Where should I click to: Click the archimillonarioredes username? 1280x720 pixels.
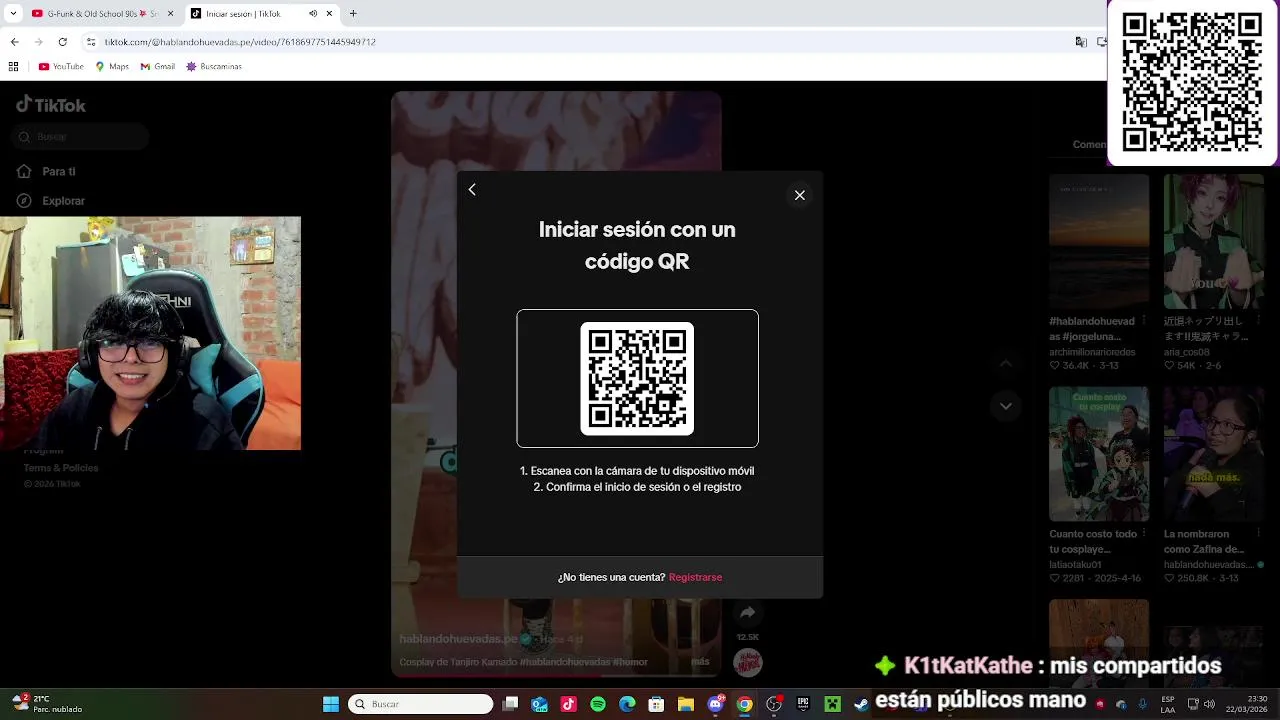[x=1092, y=352]
